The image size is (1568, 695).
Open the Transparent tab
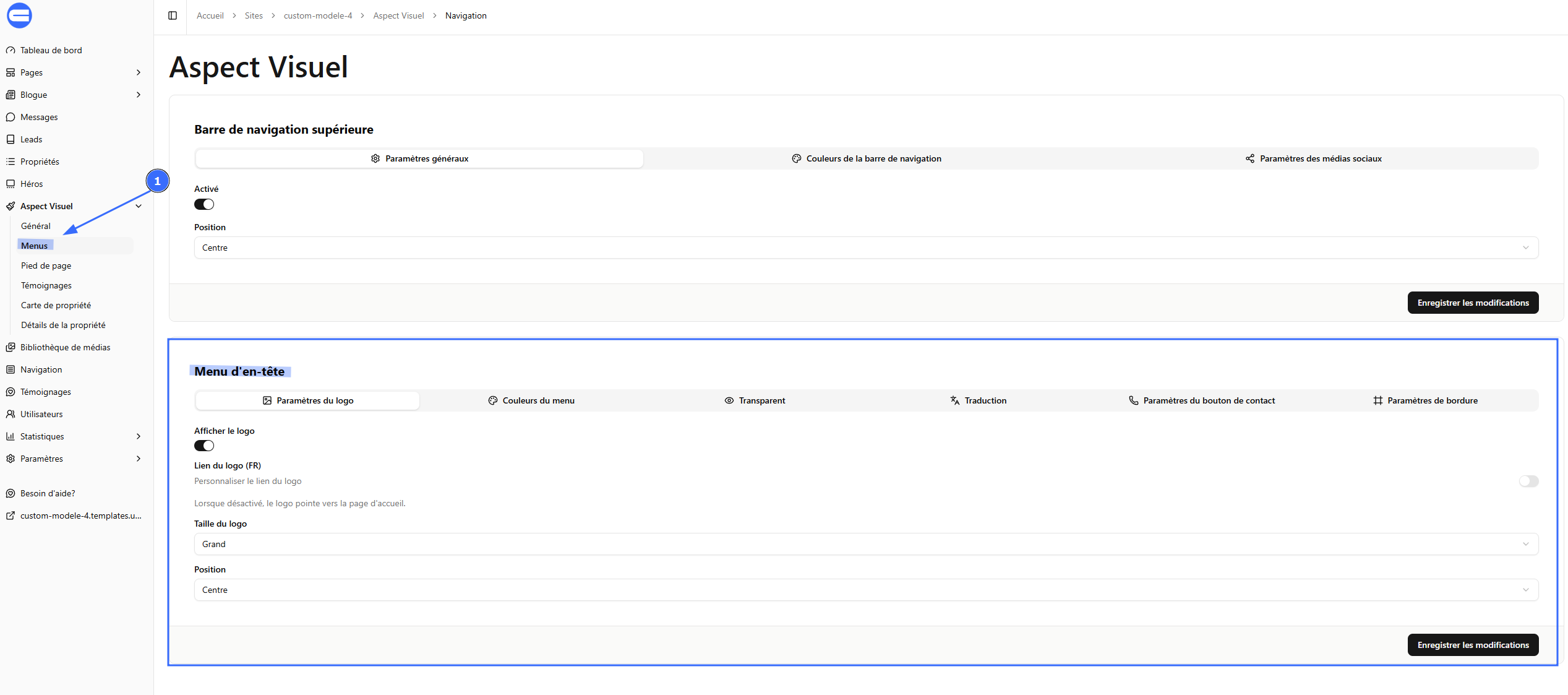tap(755, 400)
